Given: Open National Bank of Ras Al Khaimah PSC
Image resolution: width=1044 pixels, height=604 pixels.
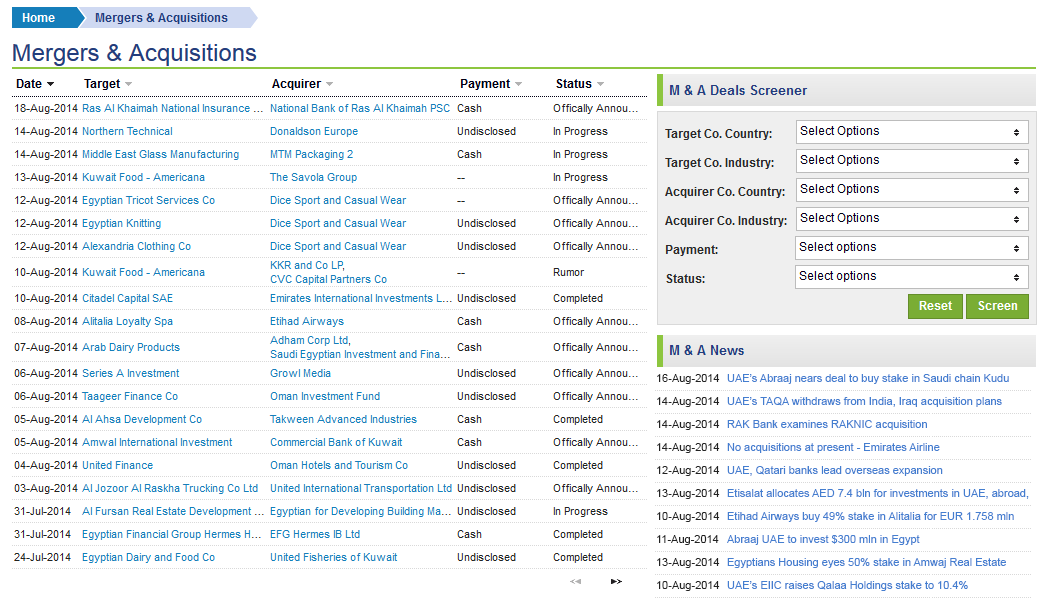Looking at the screenshot, I should [x=360, y=109].
